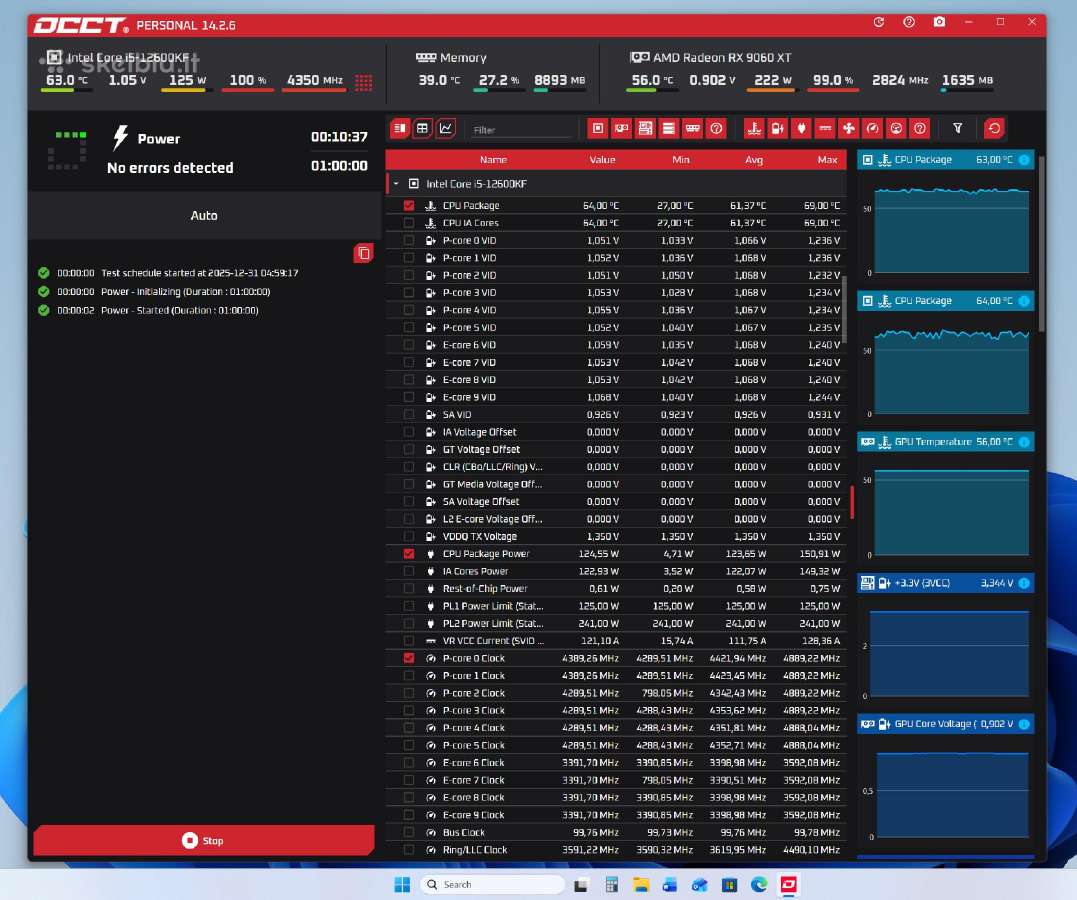The image size is (1077, 900).
Task: Open Calculator from the taskbar
Action: point(611,884)
